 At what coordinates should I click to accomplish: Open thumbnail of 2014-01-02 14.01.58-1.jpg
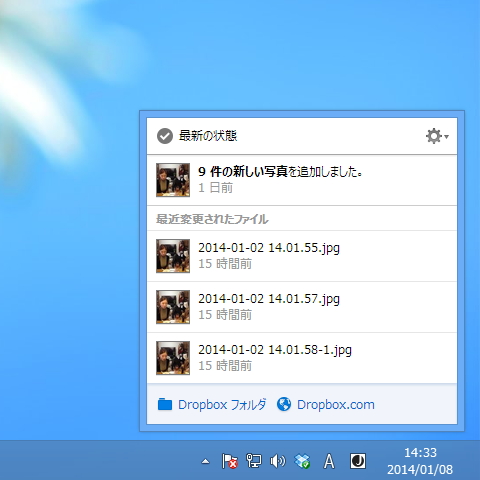173,358
